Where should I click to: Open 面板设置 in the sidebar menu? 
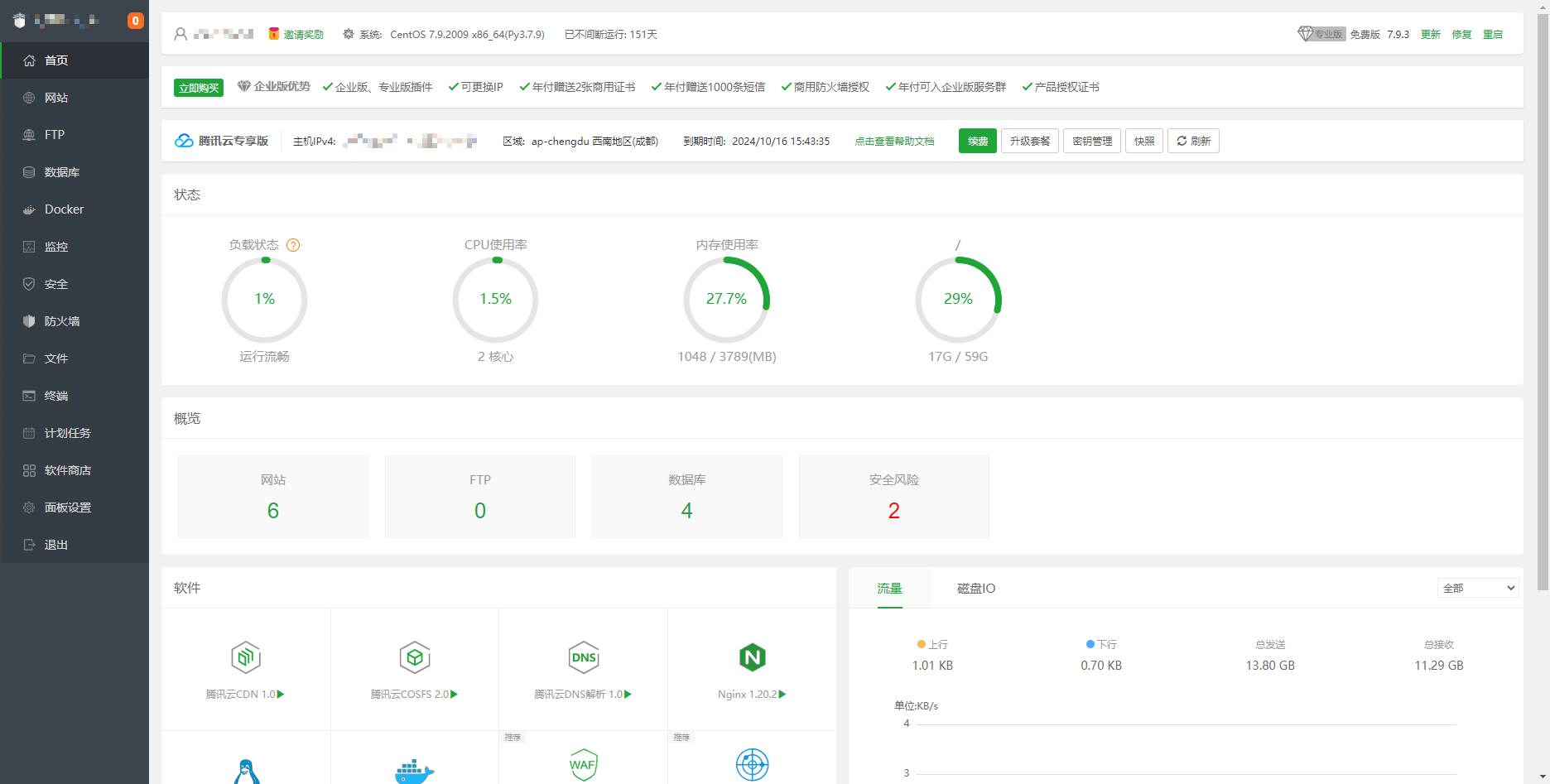(75, 507)
